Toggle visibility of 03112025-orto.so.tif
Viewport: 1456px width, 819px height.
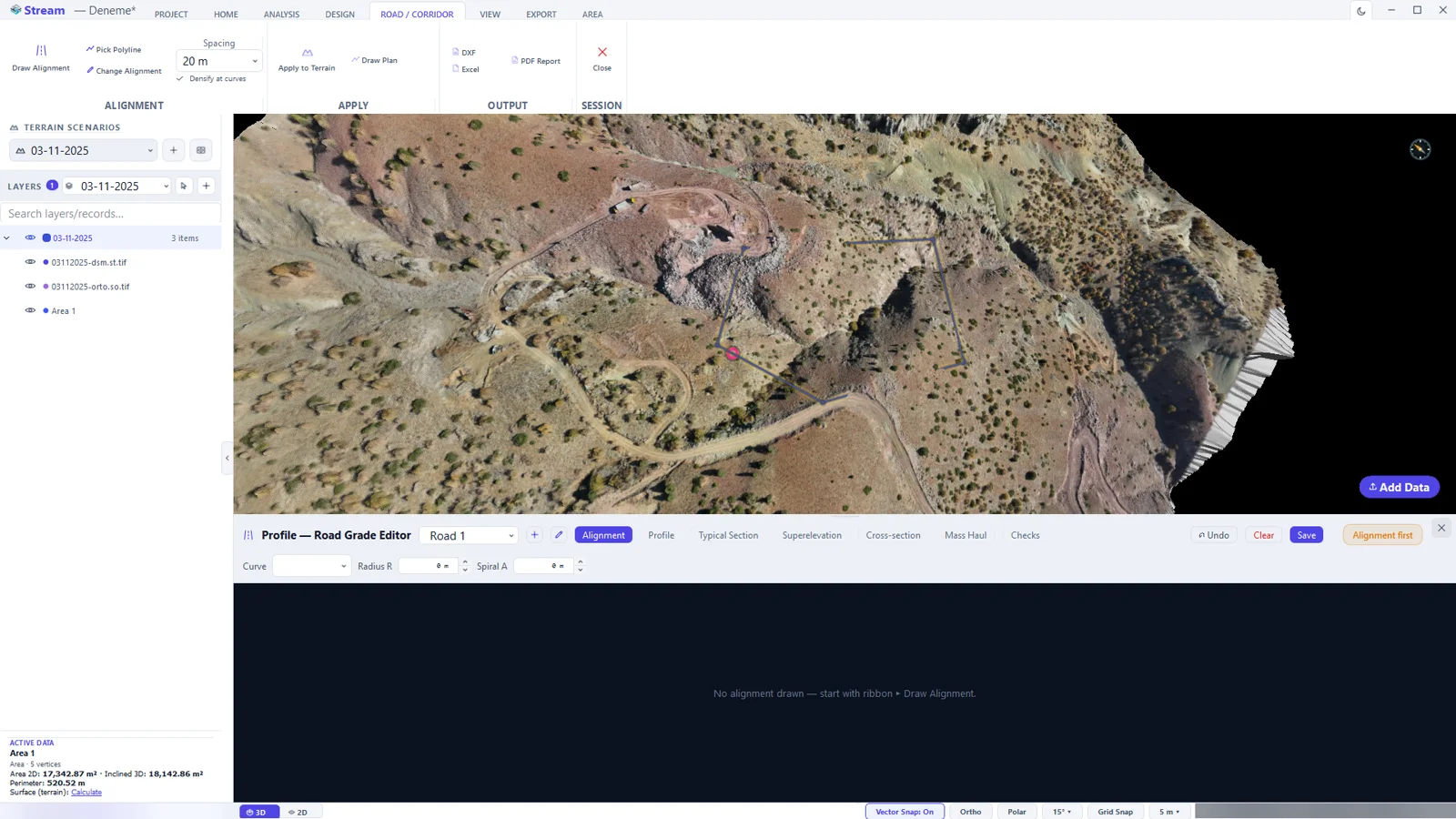(30, 286)
